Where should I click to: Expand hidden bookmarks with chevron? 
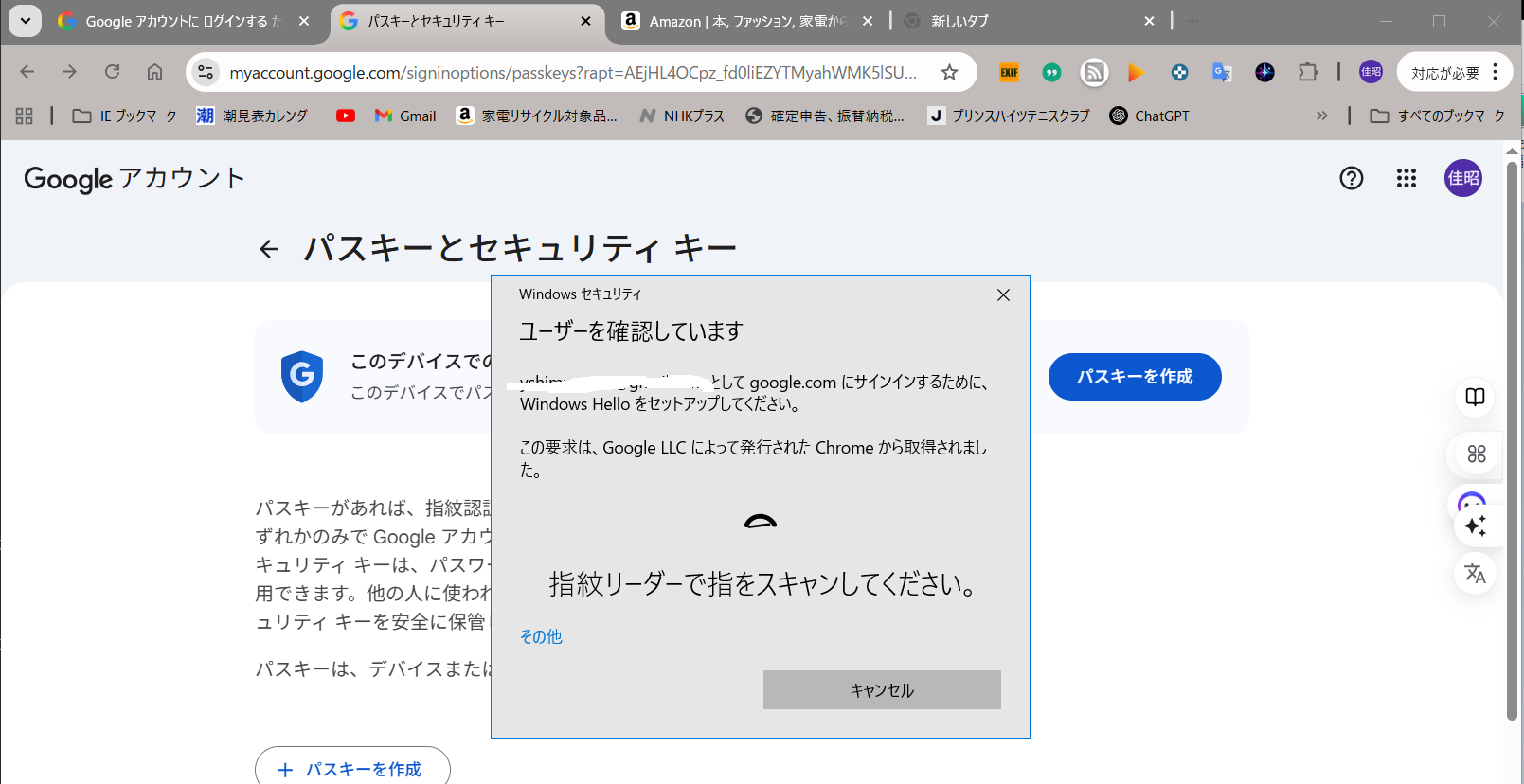click(x=1321, y=116)
